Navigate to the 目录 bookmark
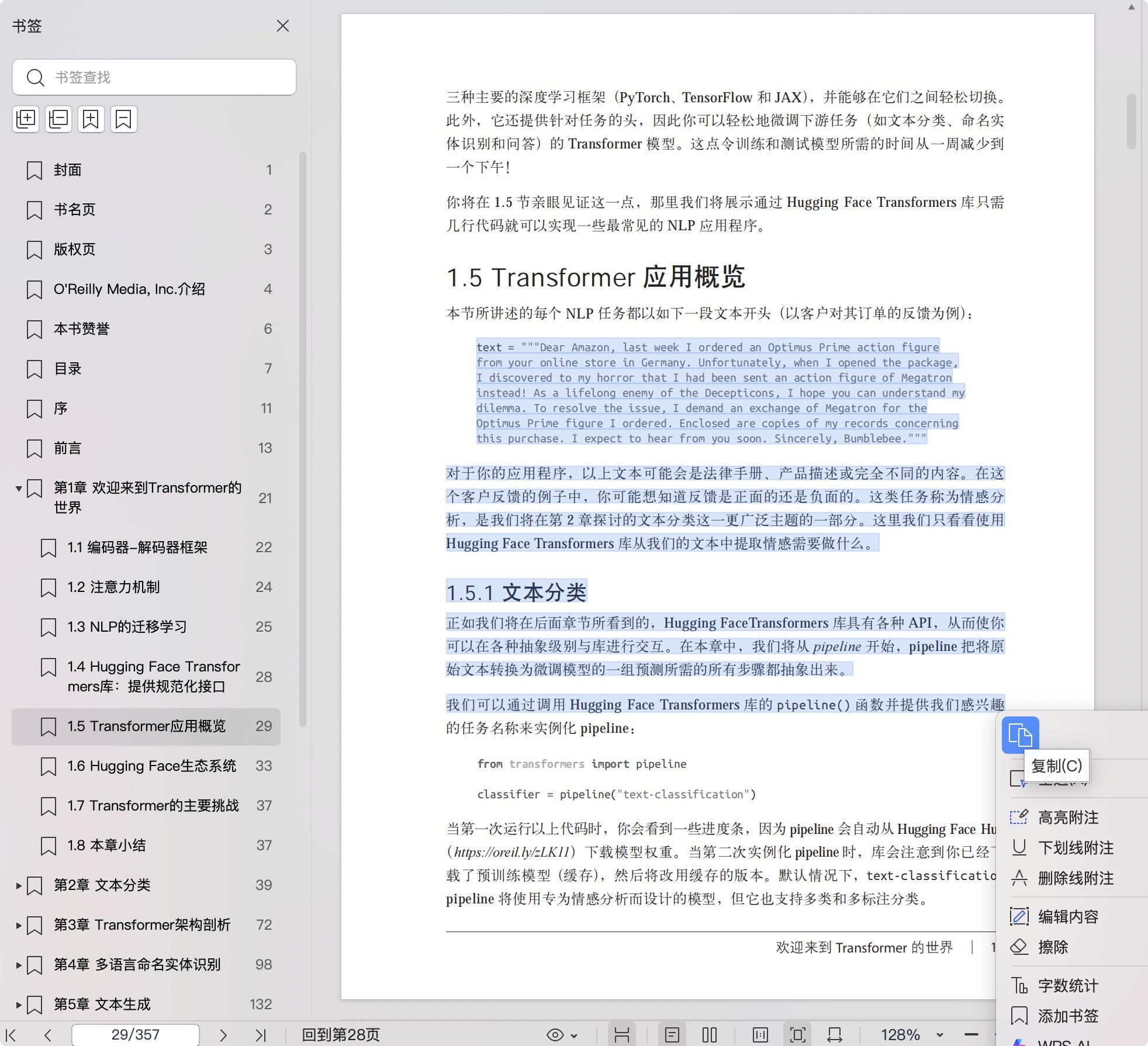This screenshot has width=1148, height=1046. click(x=146, y=369)
